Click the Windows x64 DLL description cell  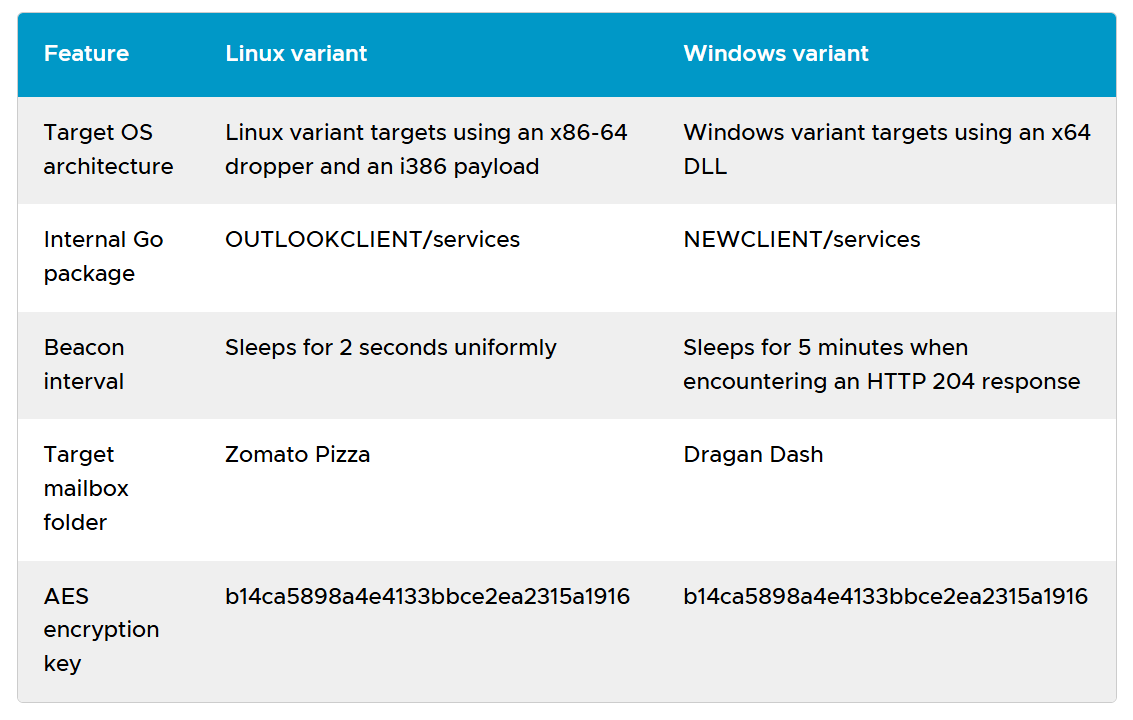click(x=886, y=149)
